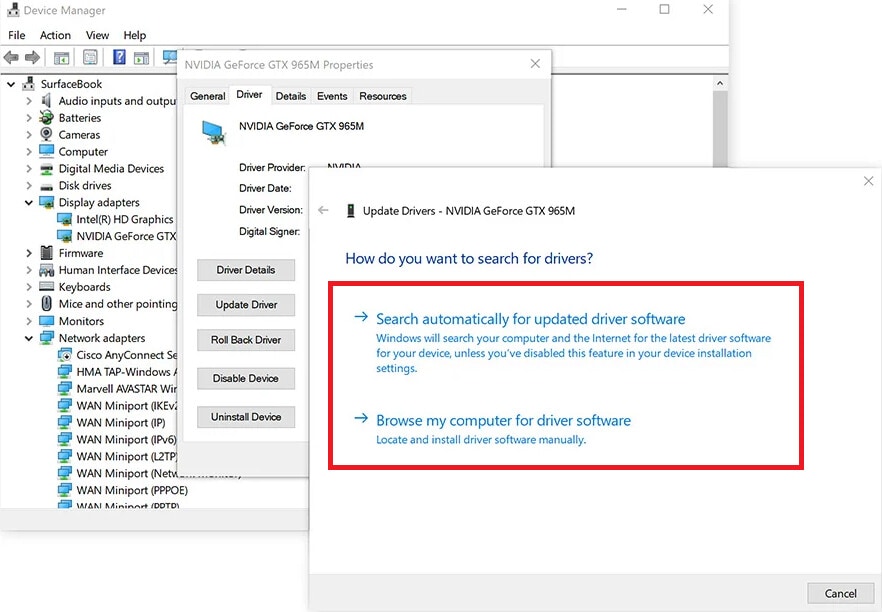
Task: Expand the Monitors category
Action: [30, 321]
